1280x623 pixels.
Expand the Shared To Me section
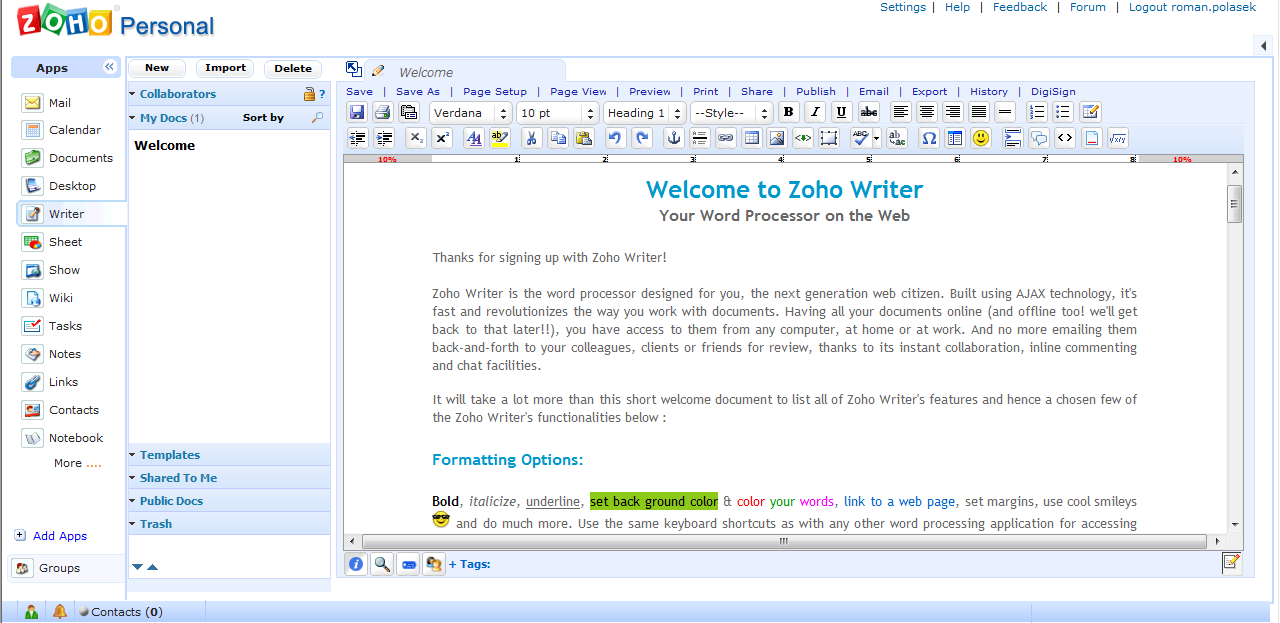pyautogui.click(x=229, y=478)
